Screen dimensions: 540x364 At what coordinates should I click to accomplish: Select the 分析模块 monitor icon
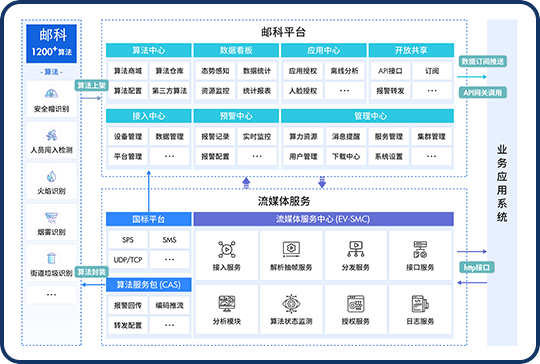pyautogui.click(x=227, y=303)
